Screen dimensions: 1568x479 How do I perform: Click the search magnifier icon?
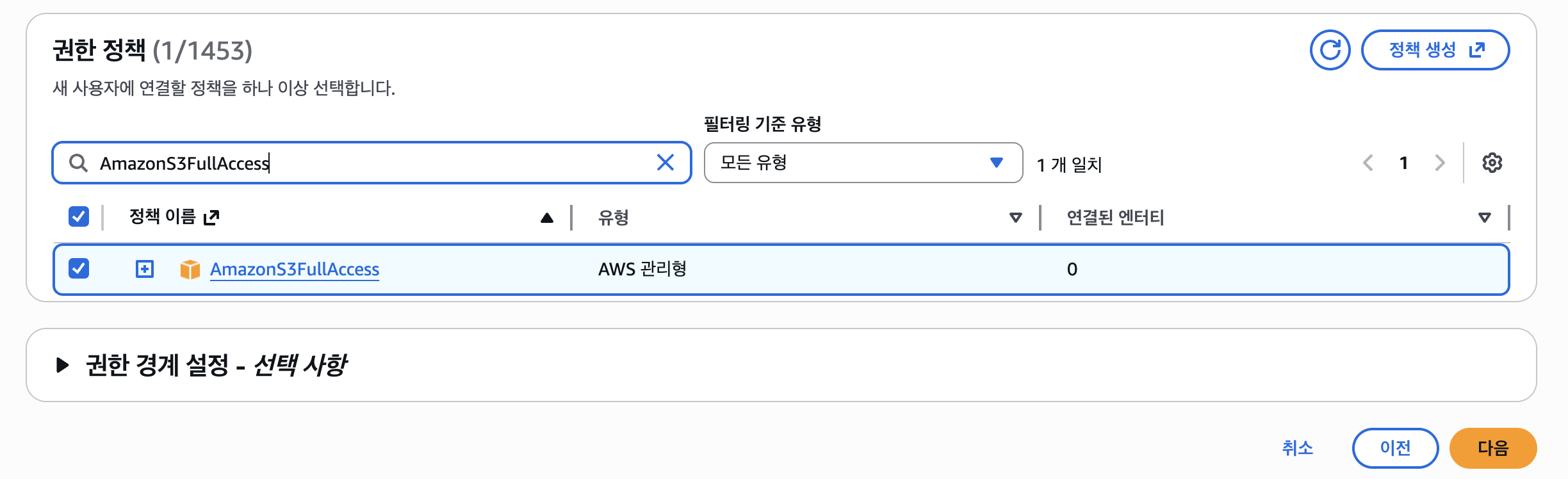pyautogui.click(x=78, y=163)
